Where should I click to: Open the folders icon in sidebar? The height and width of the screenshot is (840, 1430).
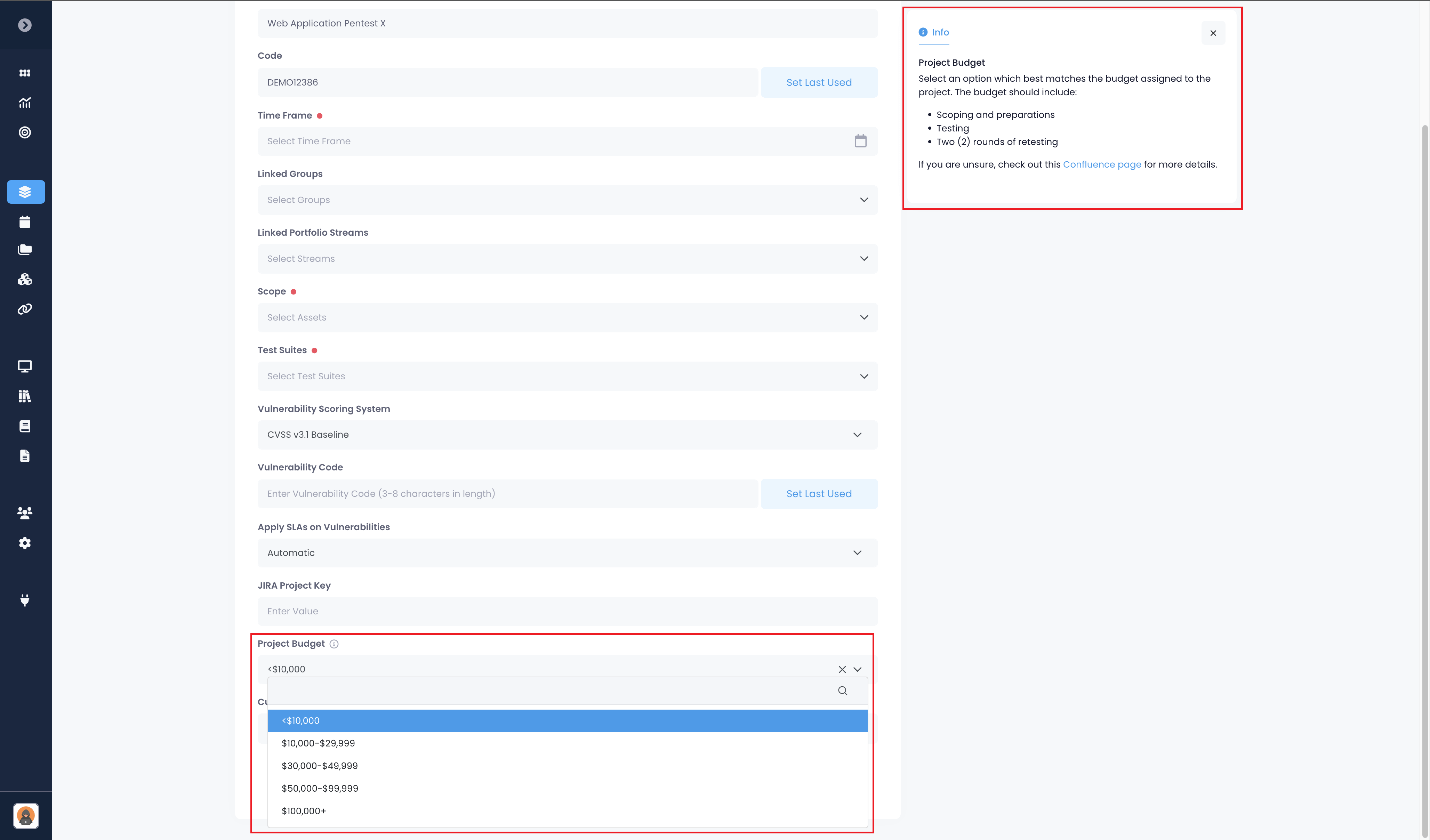[24, 250]
